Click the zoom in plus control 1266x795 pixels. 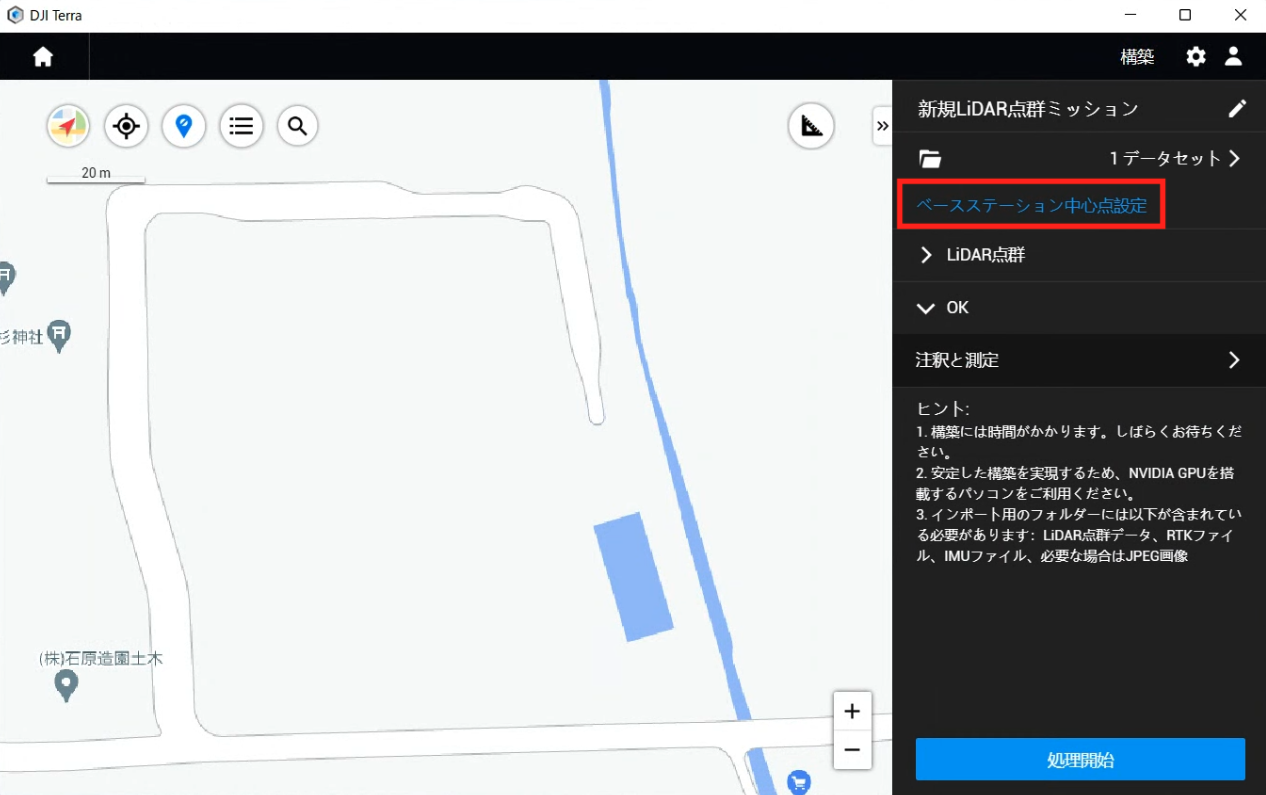pos(852,711)
